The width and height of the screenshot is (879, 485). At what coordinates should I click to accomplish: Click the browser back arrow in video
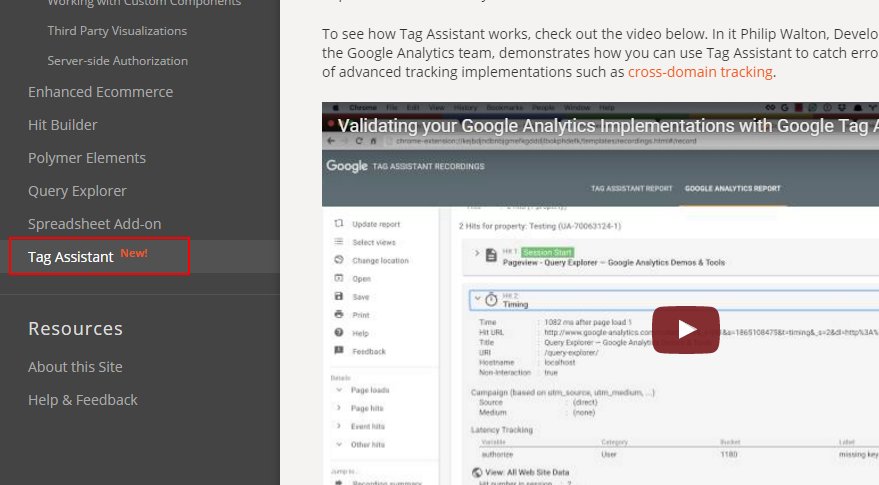point(331,141)
